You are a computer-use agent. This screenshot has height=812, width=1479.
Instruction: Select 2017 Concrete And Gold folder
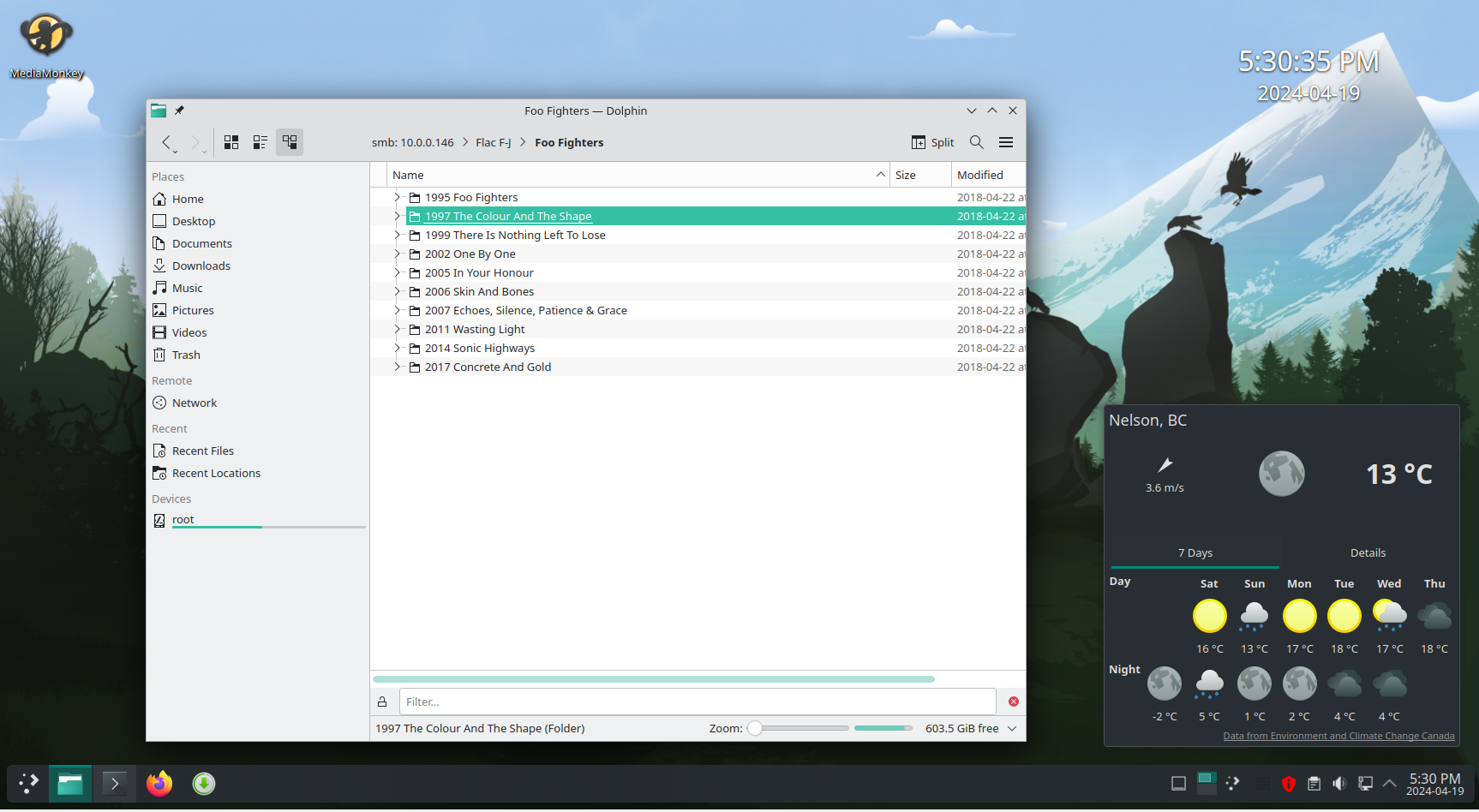click(x=488, y=367)
